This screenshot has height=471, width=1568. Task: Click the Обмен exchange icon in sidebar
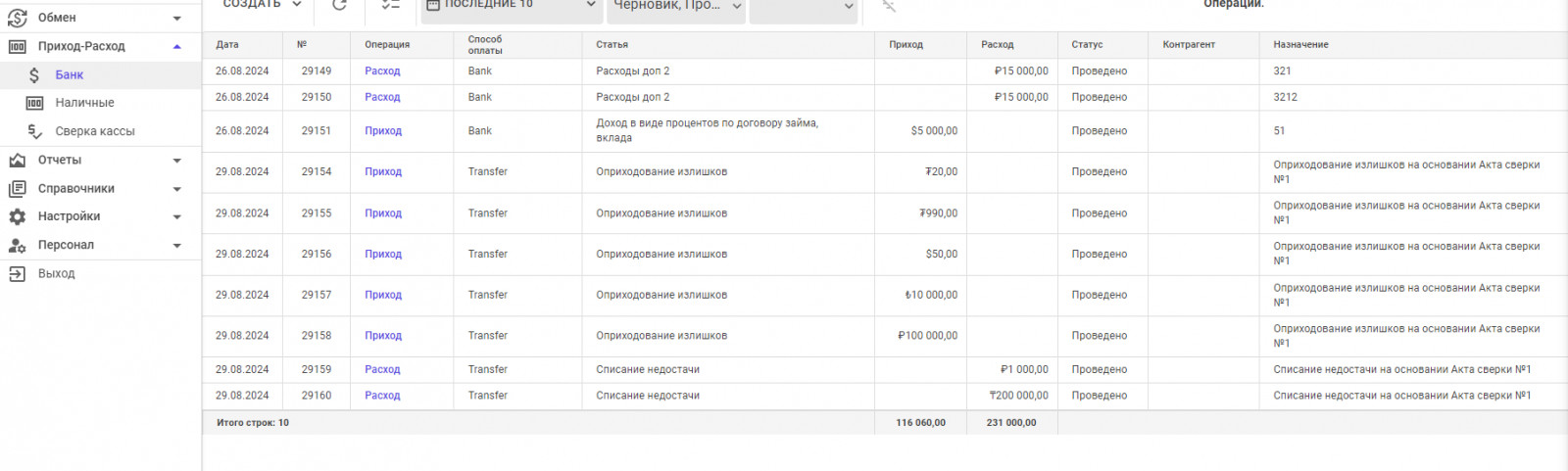(x=18, y=18)
